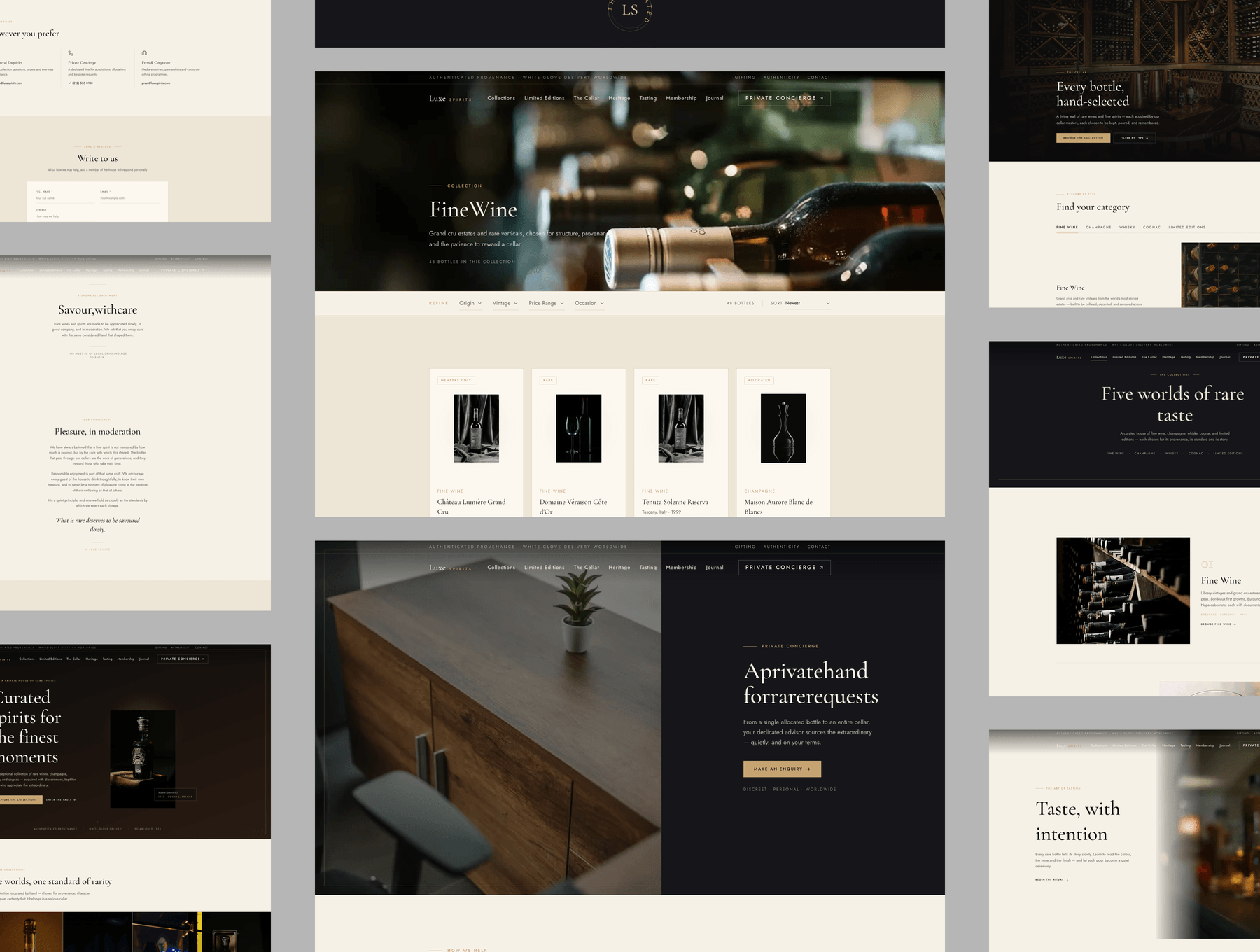
Task: Select Fine Wine tab under Find your category
Action: [x=1067, y=227]
